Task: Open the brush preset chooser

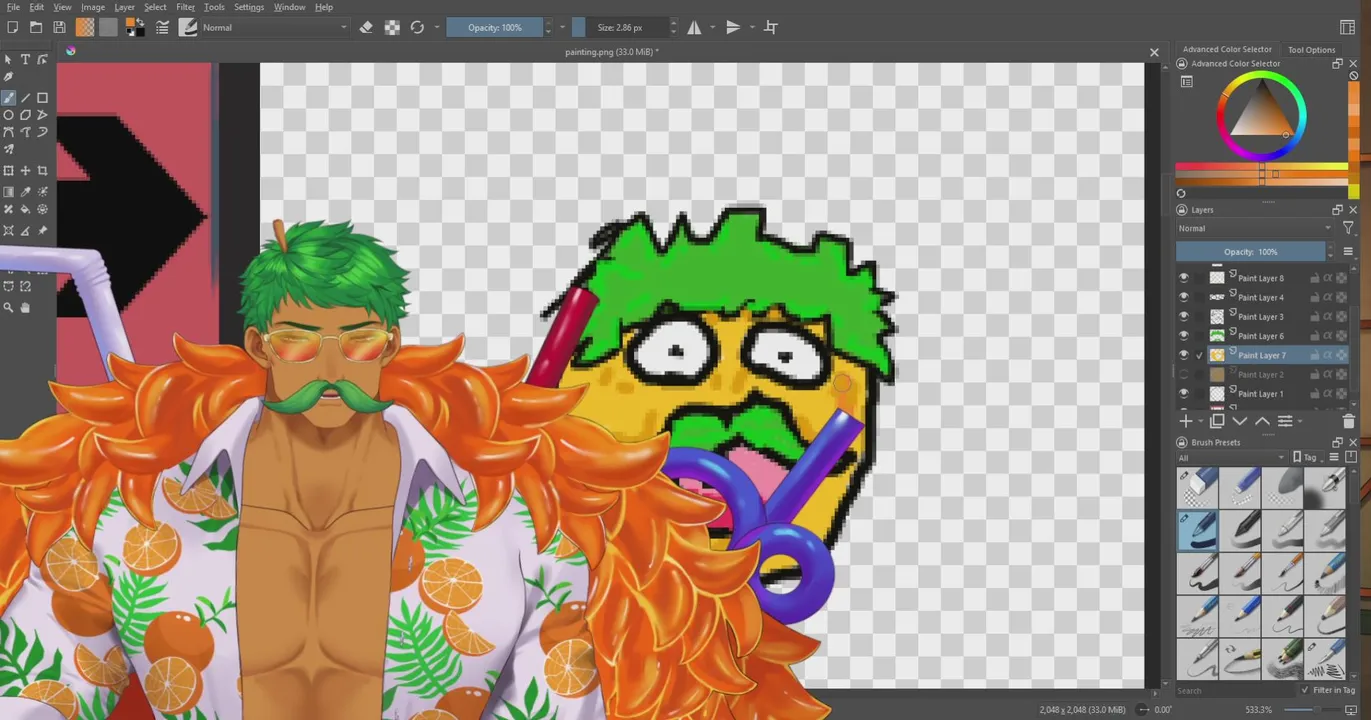Action: [188, 28]
